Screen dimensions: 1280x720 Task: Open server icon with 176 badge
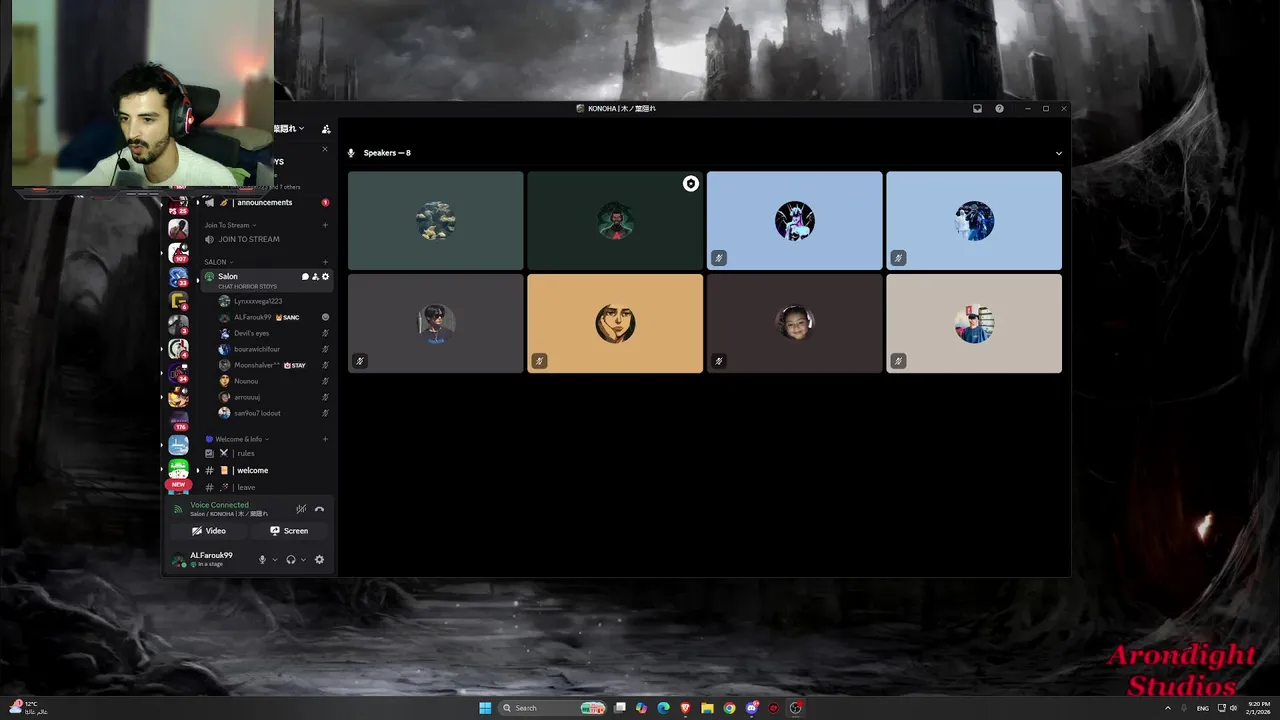coord(178,420)
